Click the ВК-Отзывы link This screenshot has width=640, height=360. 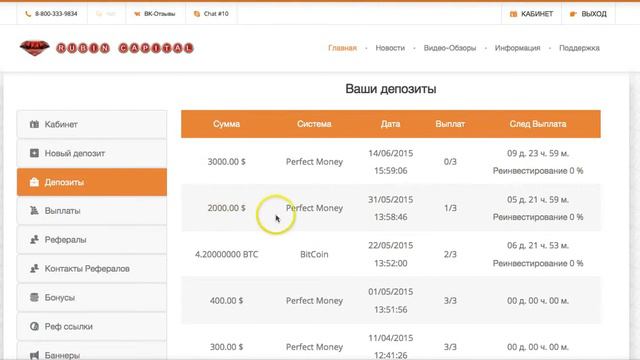pyautogui.click(x=160, y=14)
